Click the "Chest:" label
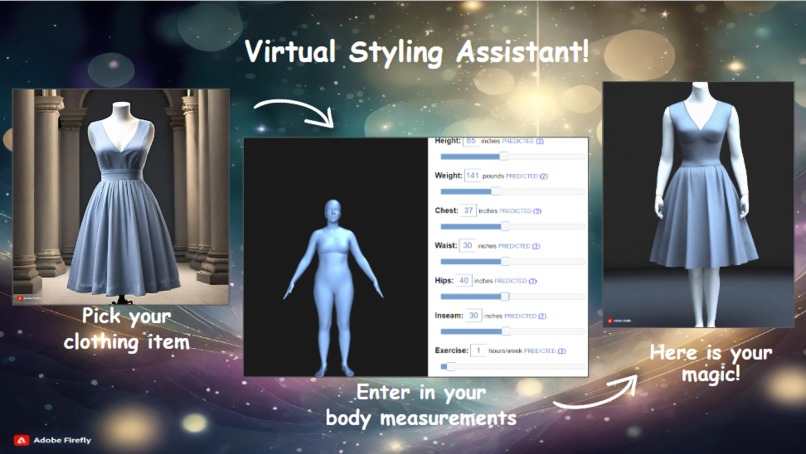Screen dimensions: 806x454 (x=446, y=210)
